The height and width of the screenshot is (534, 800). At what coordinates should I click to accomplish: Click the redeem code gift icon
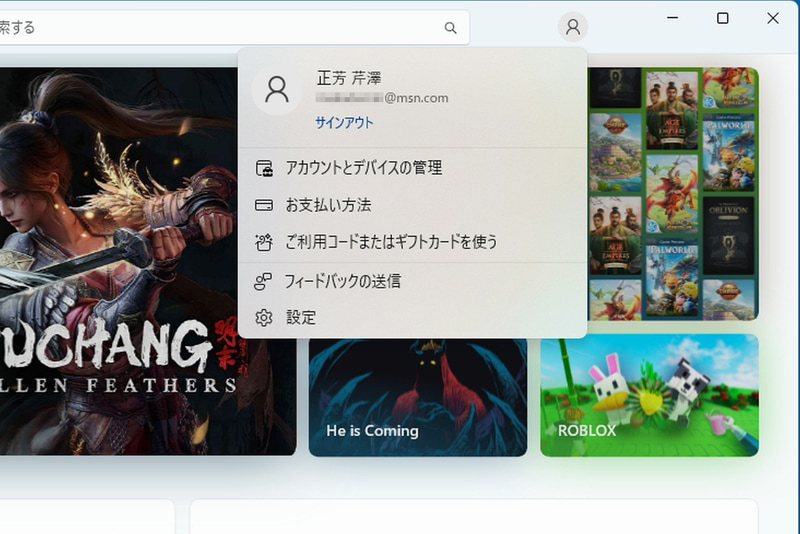coord(264,242)
